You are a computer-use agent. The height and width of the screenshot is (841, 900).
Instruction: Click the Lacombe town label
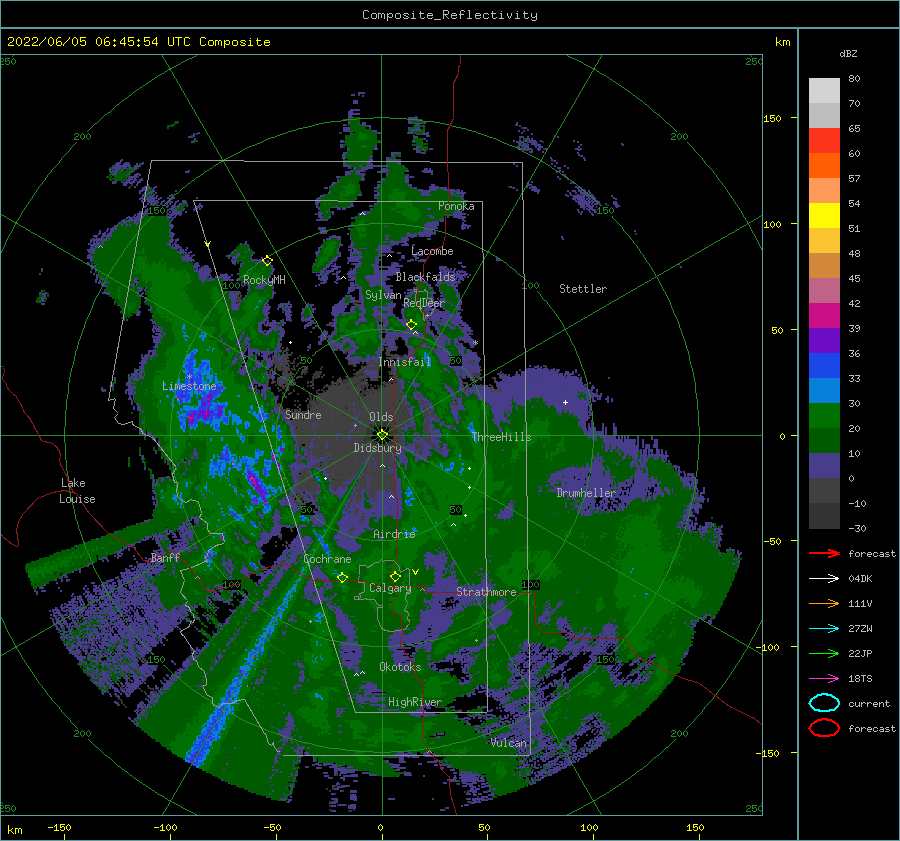click(x=432, y=251)
